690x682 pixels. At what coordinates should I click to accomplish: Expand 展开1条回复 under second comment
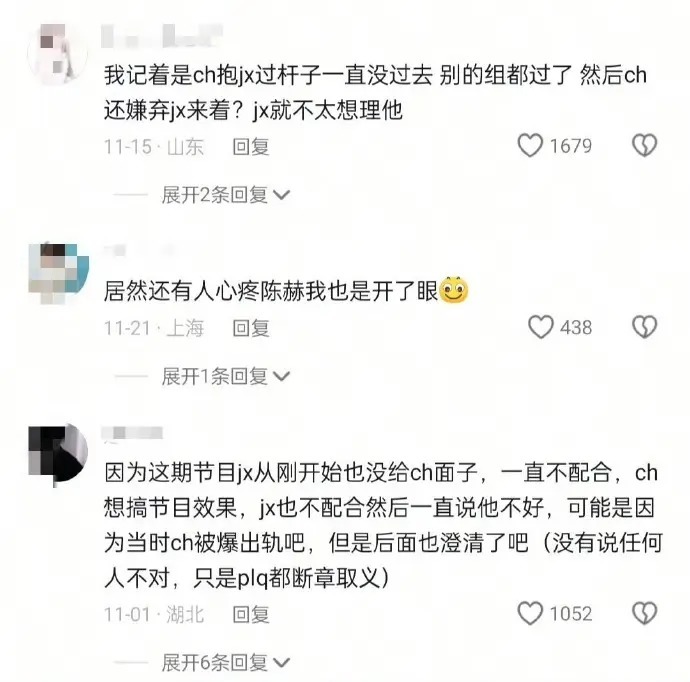coord(225,377)
